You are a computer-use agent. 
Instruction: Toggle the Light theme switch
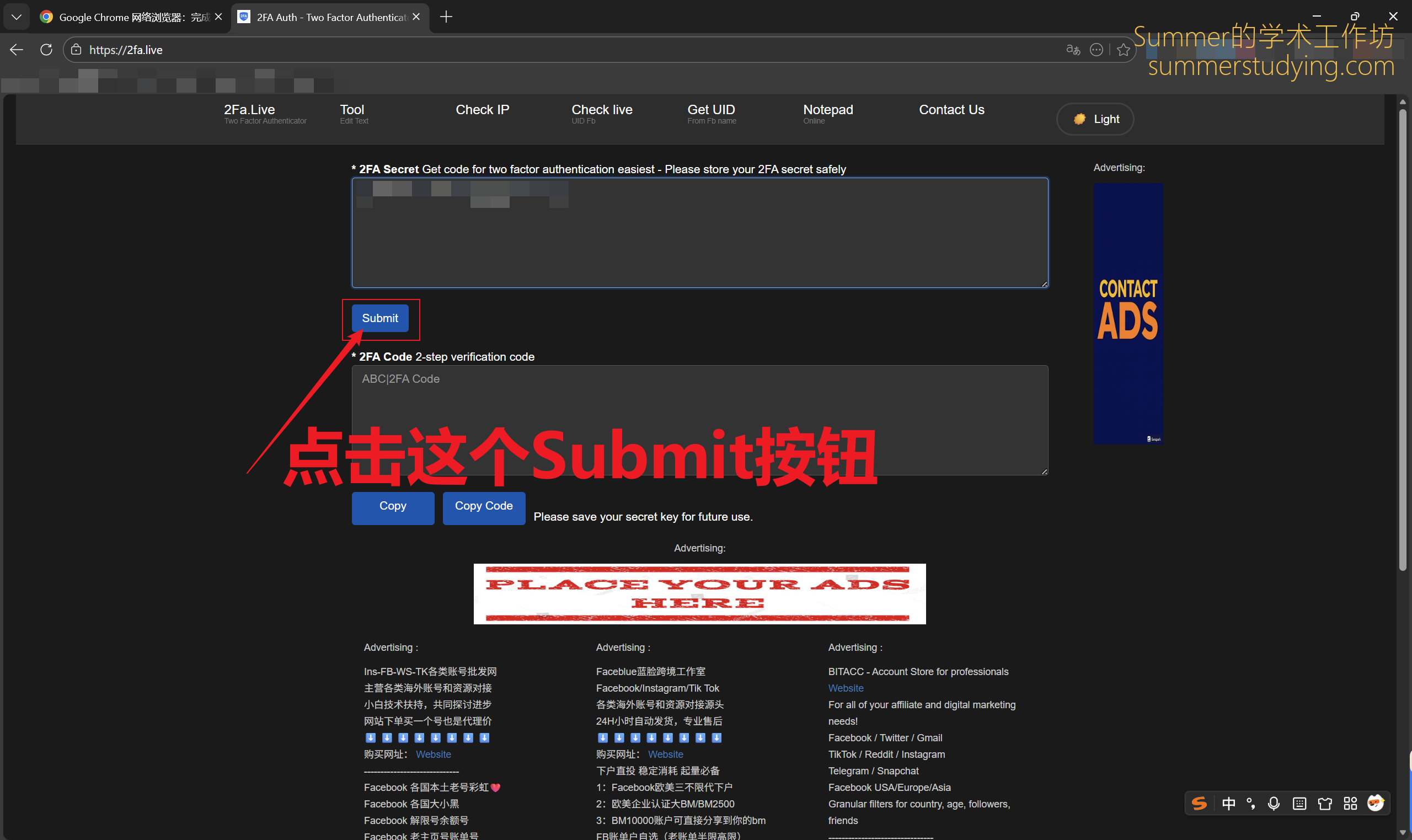point(1094,119)
